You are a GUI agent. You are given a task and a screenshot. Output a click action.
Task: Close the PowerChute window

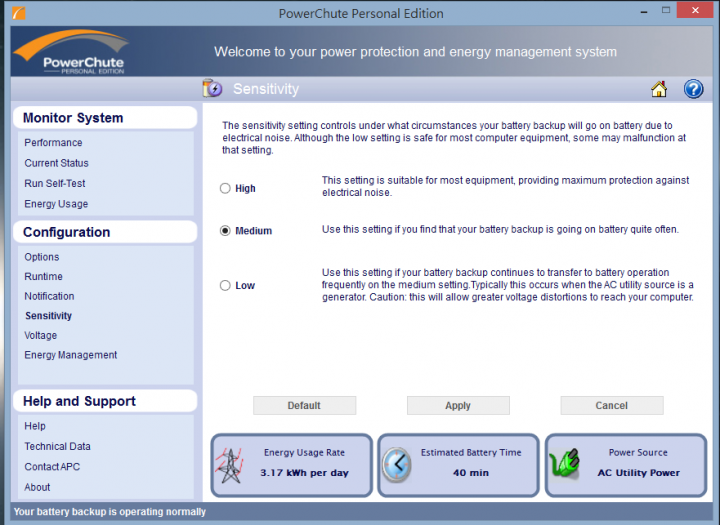click(695, 11)
